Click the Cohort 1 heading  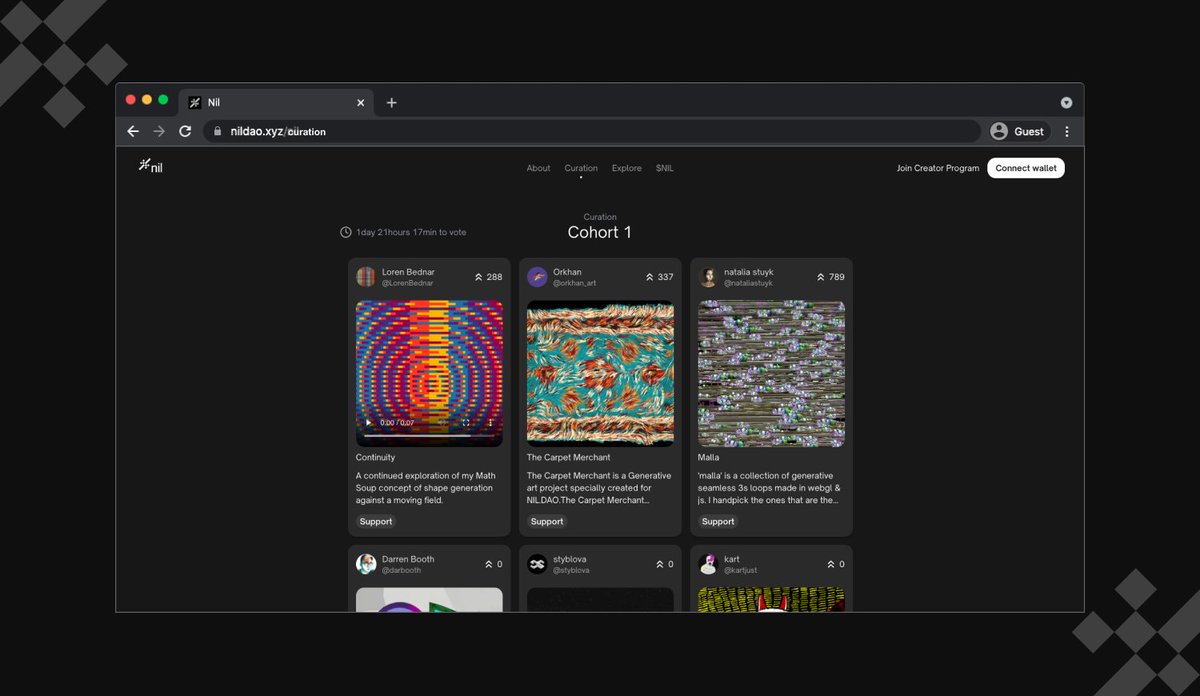(600, 232)
